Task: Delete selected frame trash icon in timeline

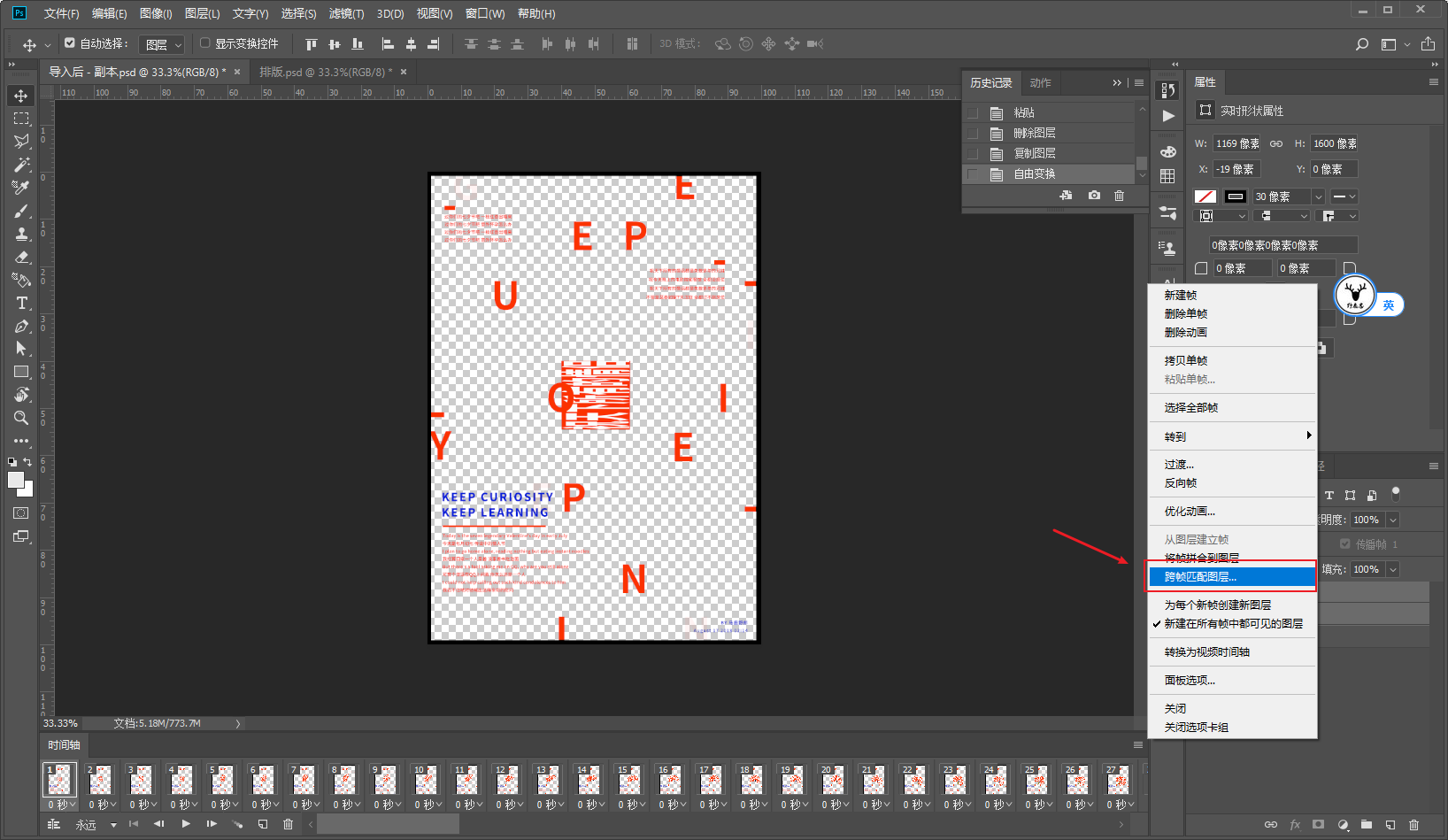Action: tap(288, 824)
